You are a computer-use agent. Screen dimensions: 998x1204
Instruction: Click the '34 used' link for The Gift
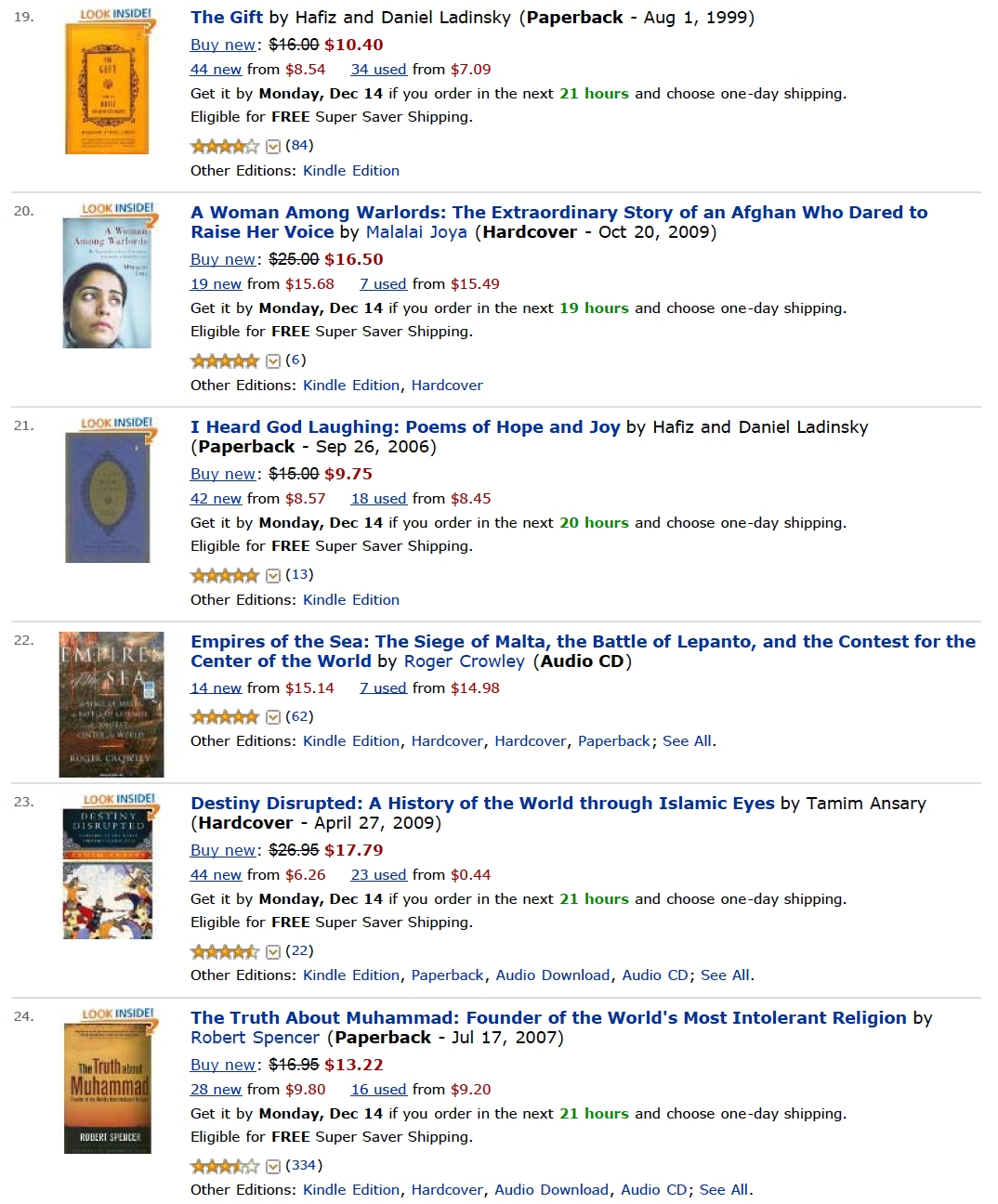click(378, 69)
